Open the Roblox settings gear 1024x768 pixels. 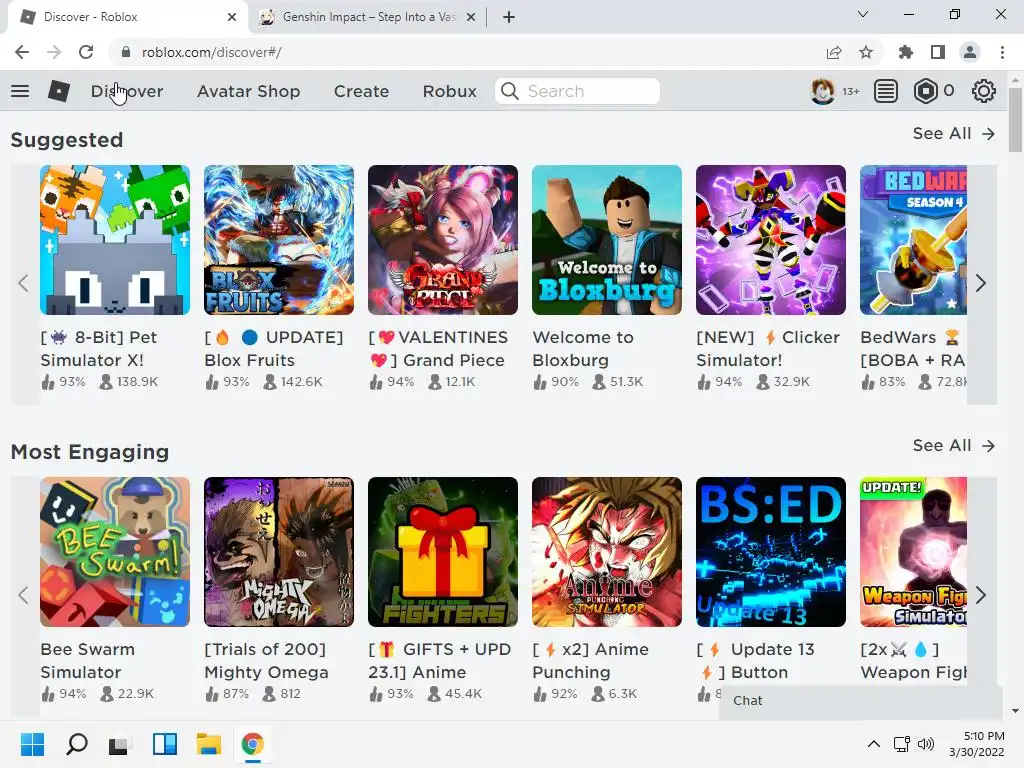pos(984,91)
